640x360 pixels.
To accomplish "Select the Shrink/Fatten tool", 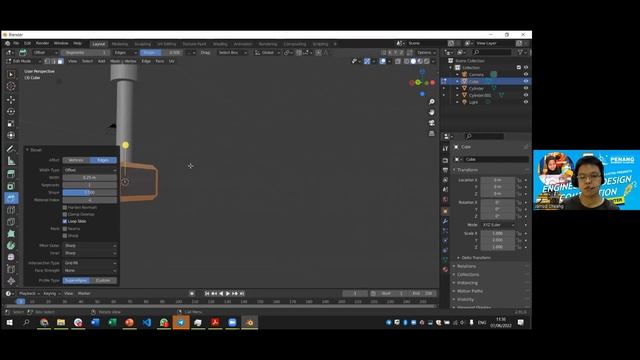I will tap(11, 281).
